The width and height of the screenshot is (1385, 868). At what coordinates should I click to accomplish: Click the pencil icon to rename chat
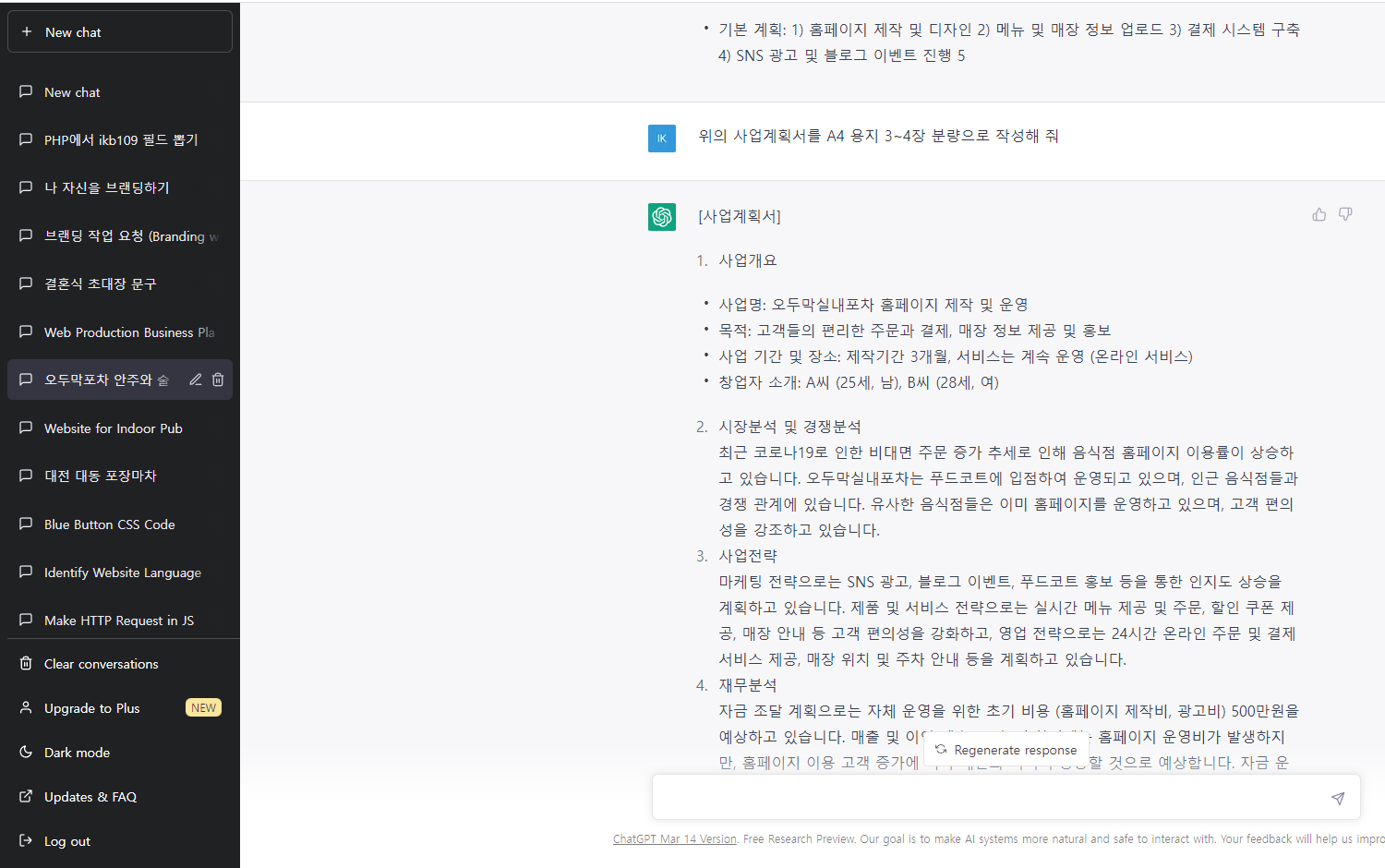(196, 380)
